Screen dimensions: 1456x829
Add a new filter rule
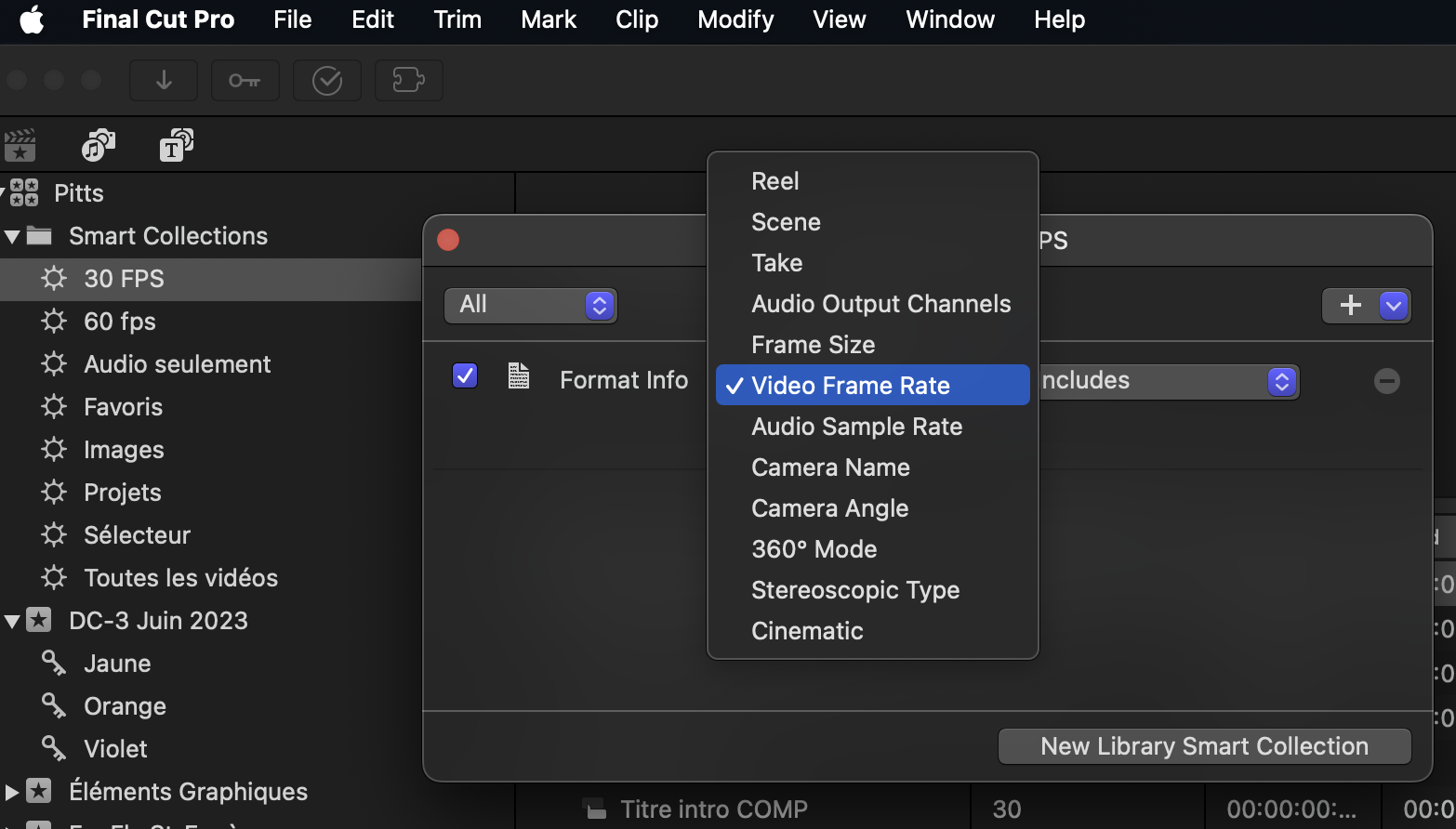coord(1350,305)
